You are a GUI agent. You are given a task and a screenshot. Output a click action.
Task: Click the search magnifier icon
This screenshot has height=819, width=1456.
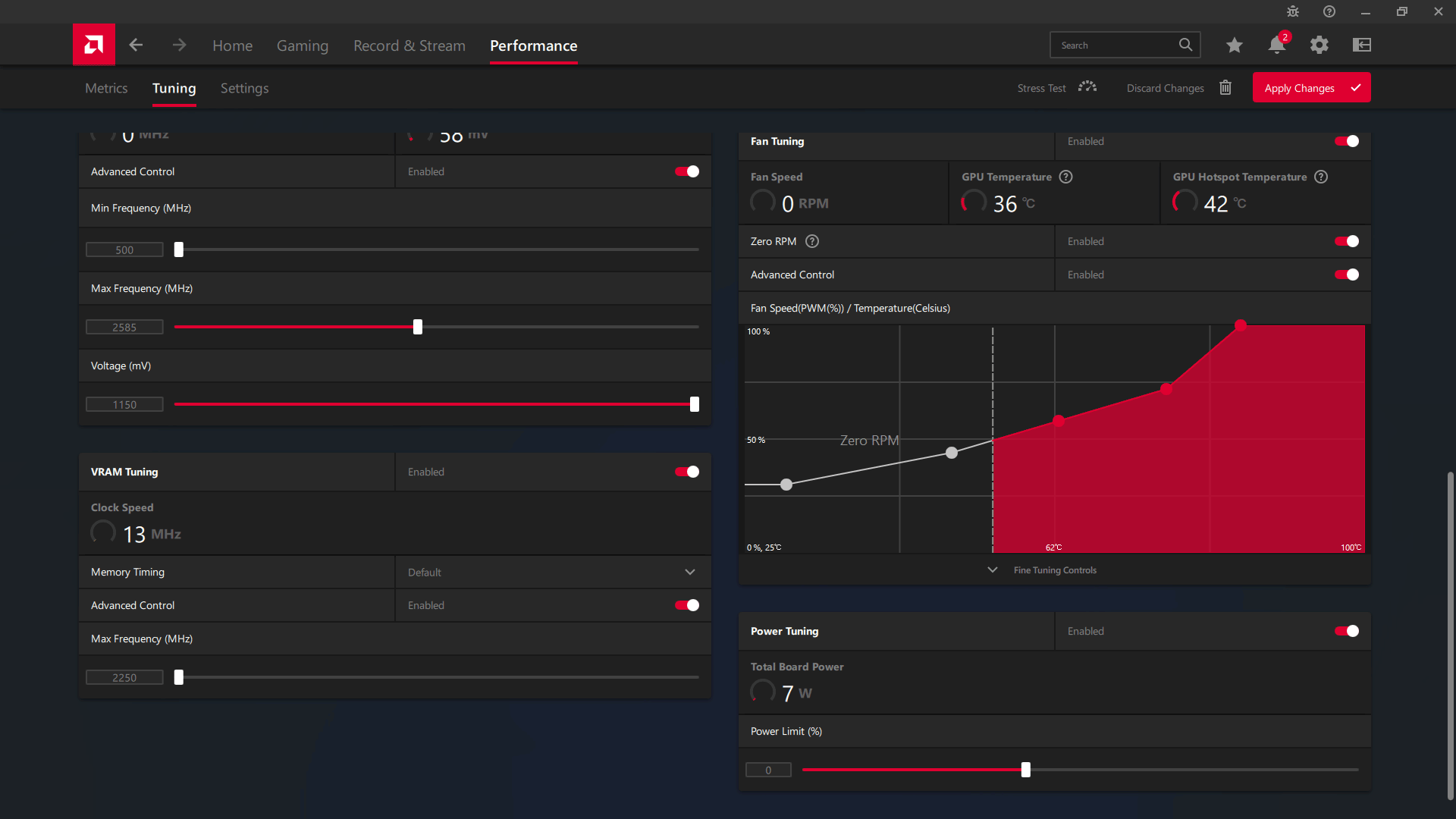[x=1185, y=44]
